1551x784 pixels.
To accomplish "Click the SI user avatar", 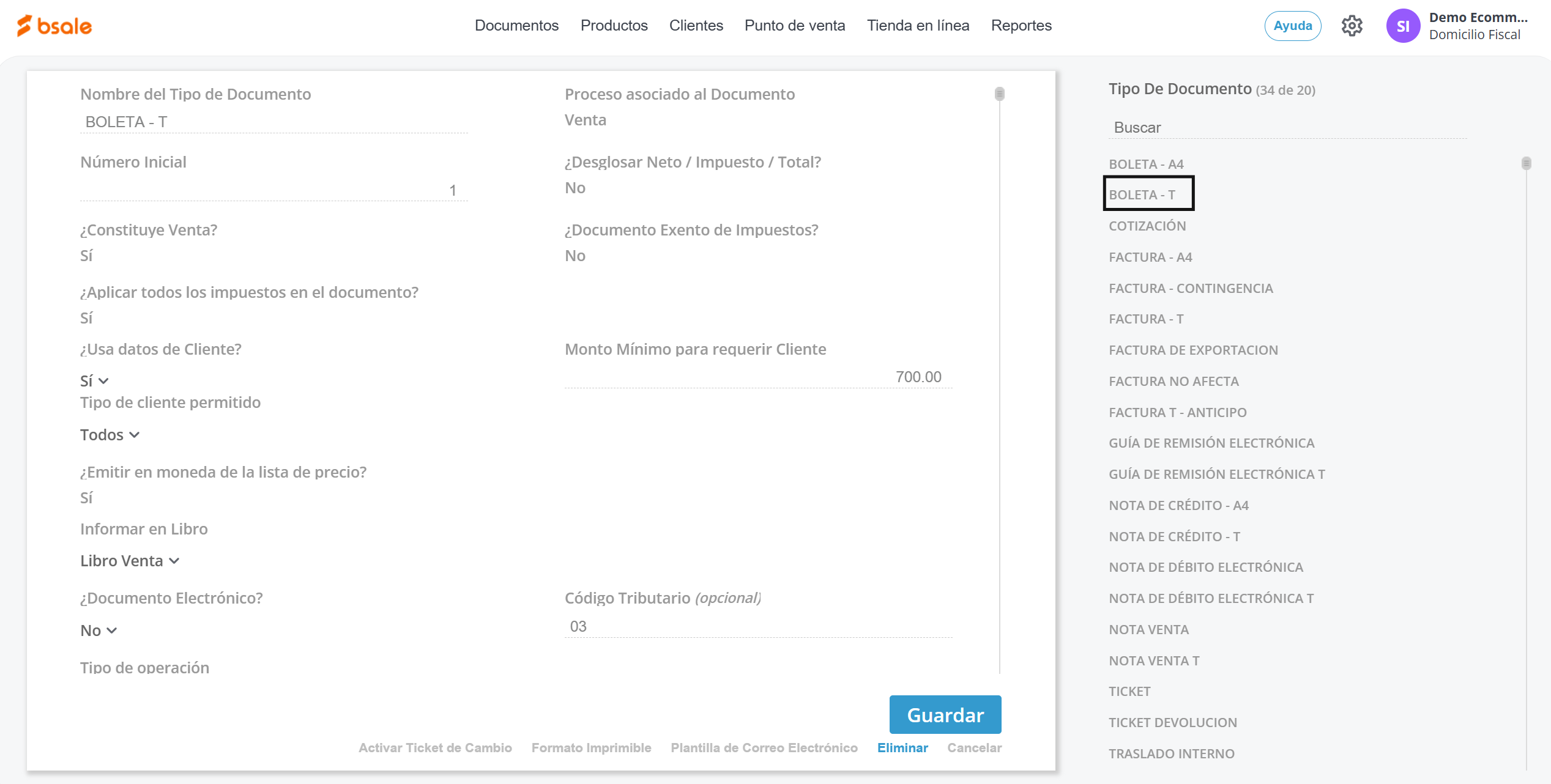I will 1402,26.
